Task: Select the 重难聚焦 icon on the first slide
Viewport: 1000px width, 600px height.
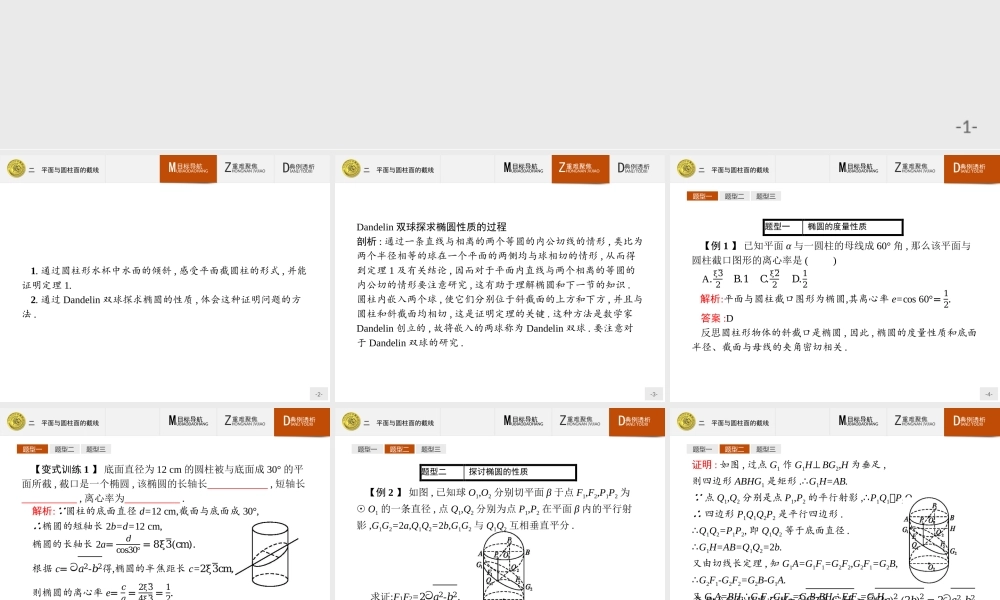Action: tap(246, 168)
